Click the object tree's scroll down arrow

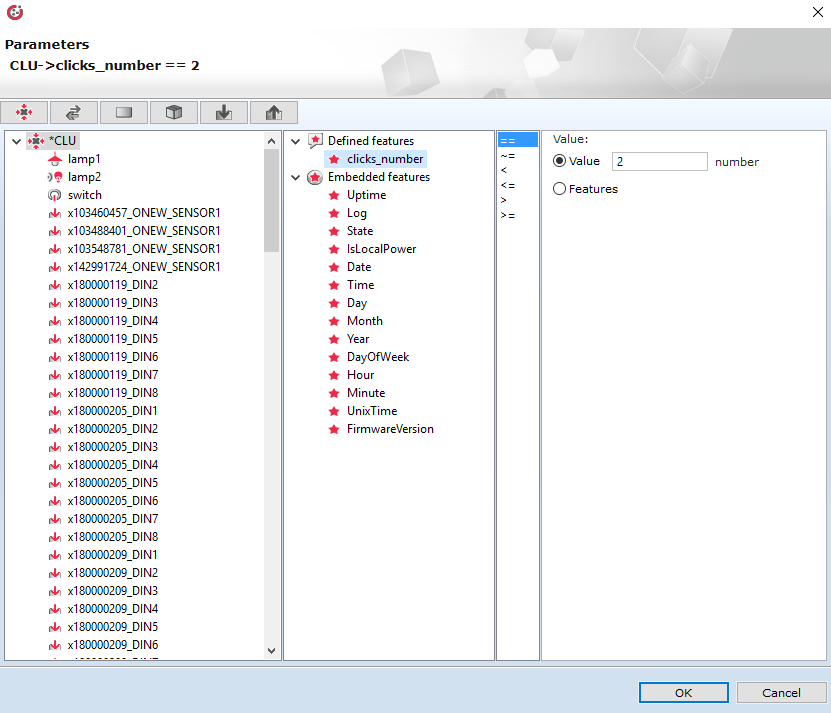click(271, 650)
